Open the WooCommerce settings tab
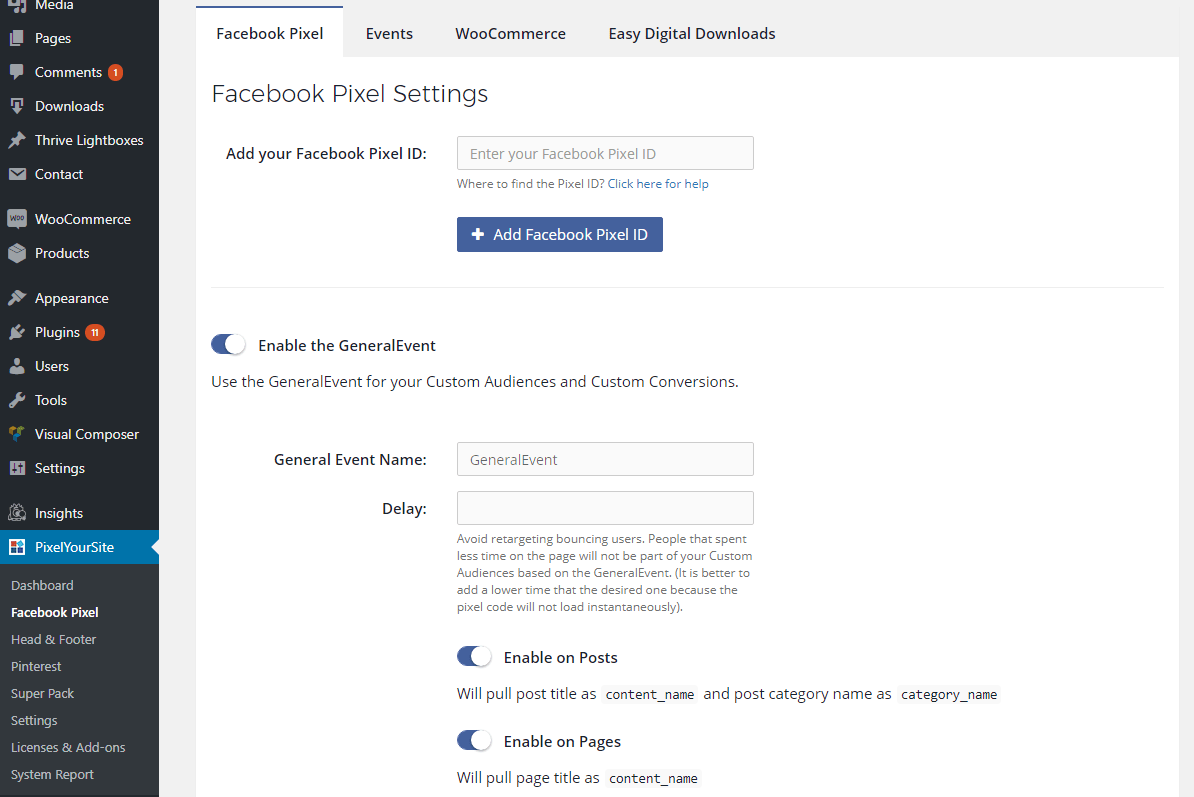 (510, 33)
